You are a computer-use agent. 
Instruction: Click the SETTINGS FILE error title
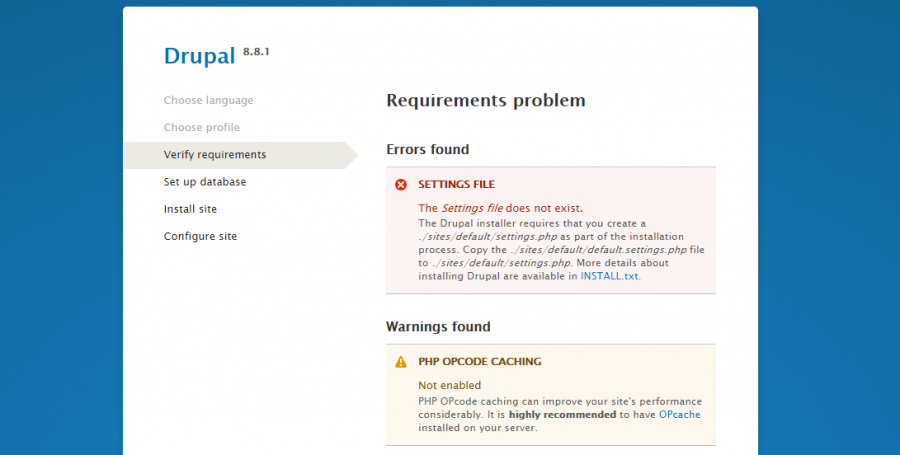tap(456, 184)
